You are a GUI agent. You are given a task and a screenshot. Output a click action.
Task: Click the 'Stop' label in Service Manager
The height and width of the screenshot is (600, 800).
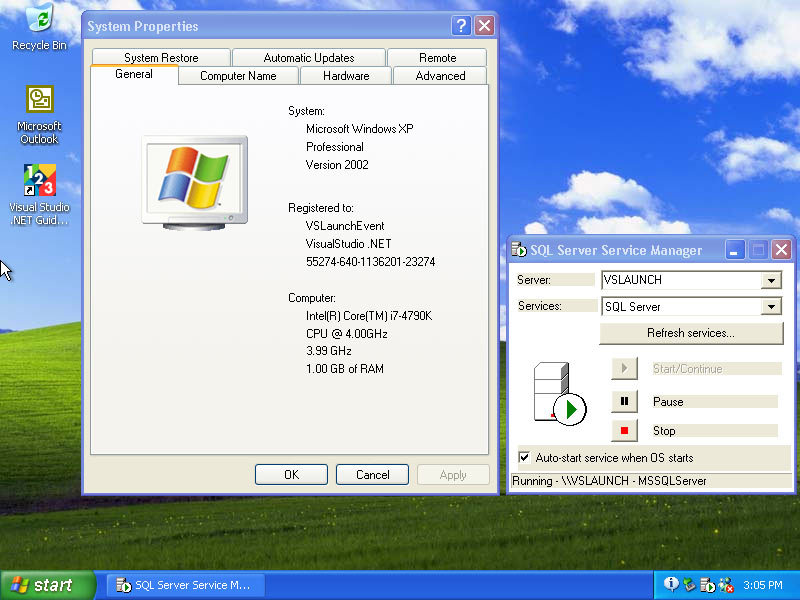pyautogui.click(x=664, y=431)
